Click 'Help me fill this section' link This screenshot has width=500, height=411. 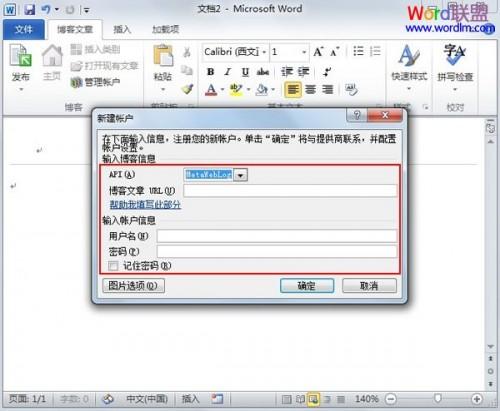145,205
